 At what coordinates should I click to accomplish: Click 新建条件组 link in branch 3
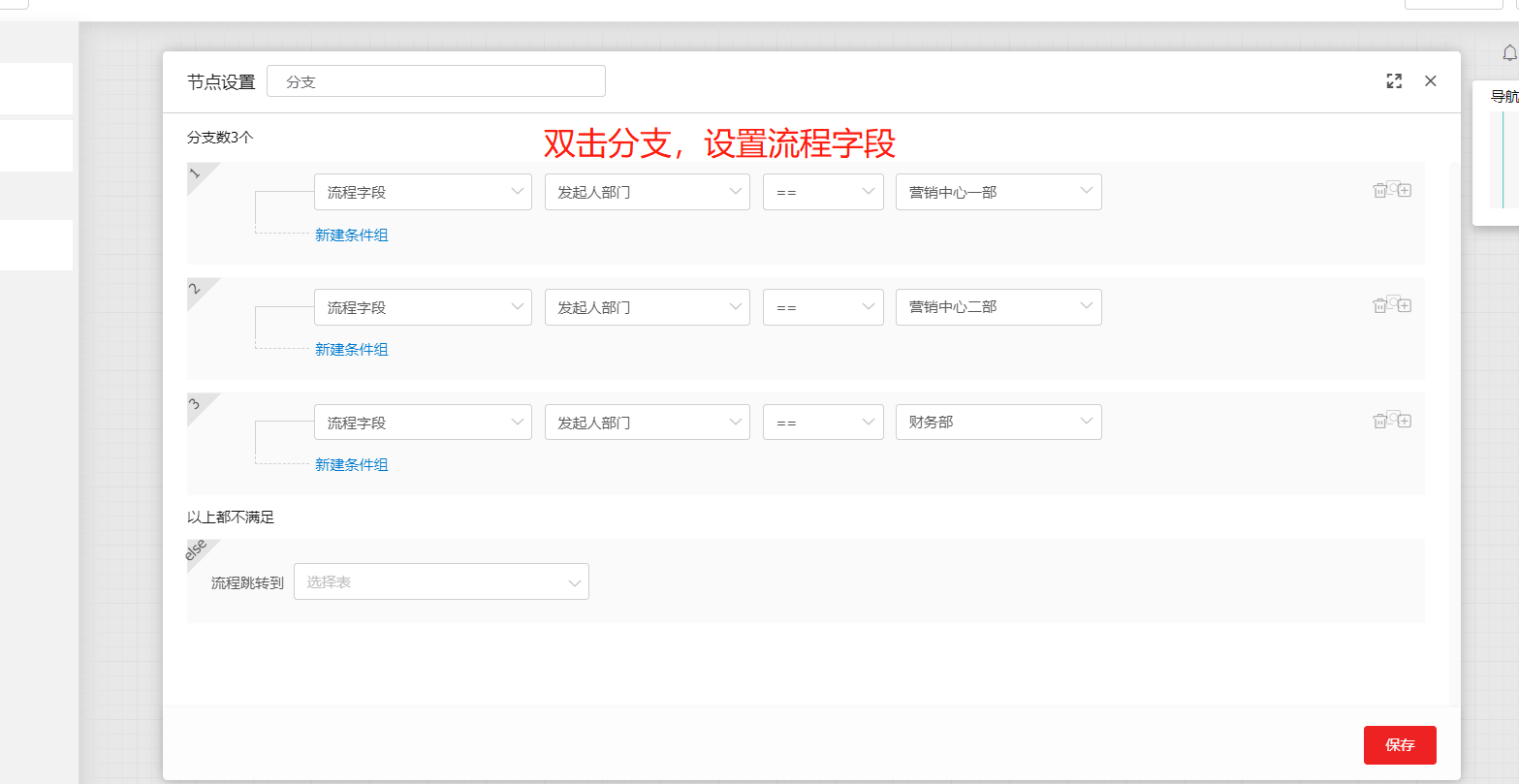tap(352, 464)
